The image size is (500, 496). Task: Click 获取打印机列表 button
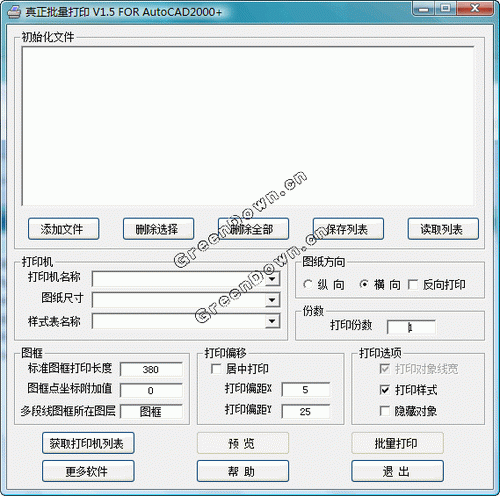tap(88, 443)
